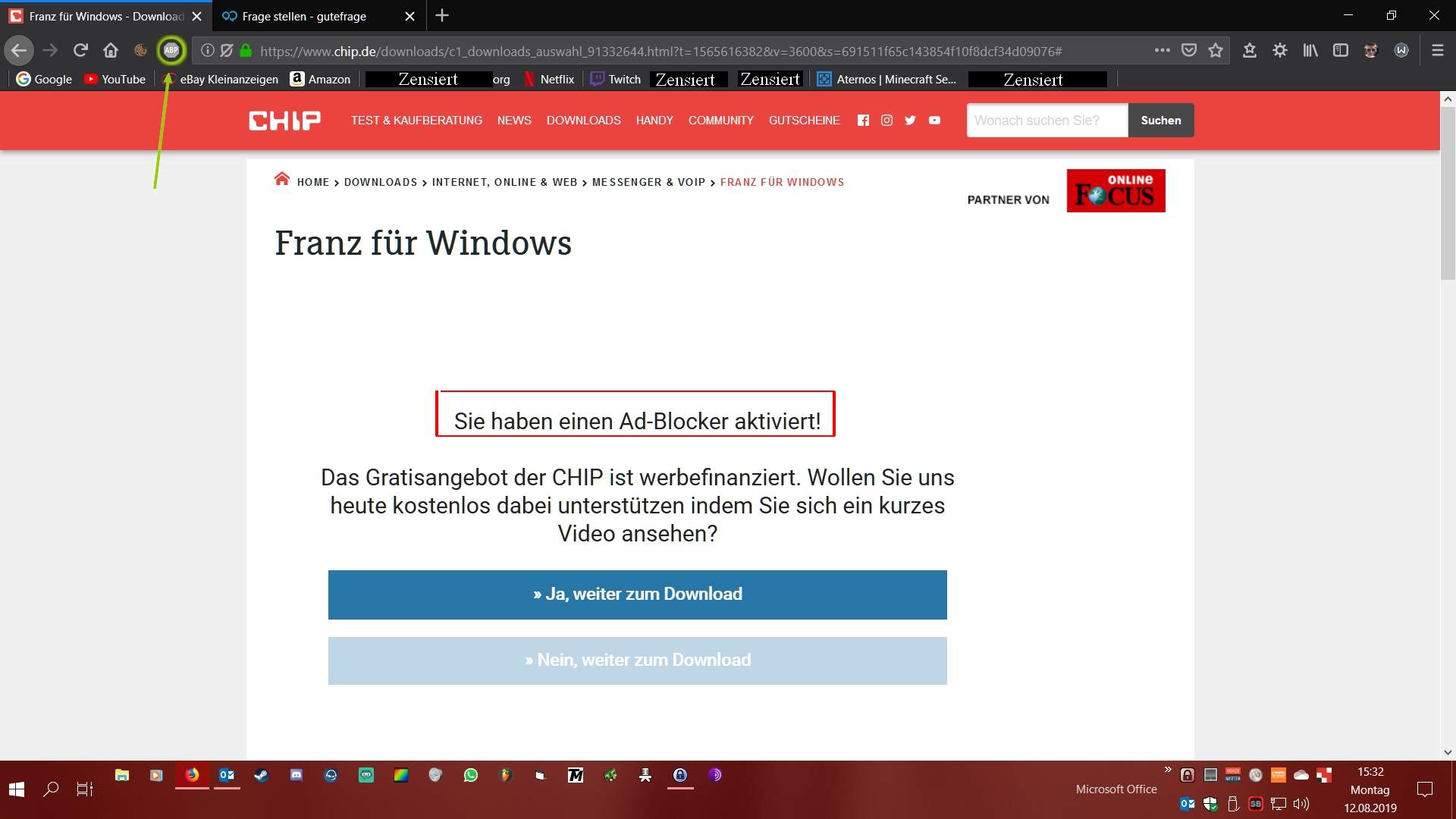Click MESSENGER & VOIP breadcrumb link
The width and height of the screenshot is (1456, 819).
[x=649, y=182]
